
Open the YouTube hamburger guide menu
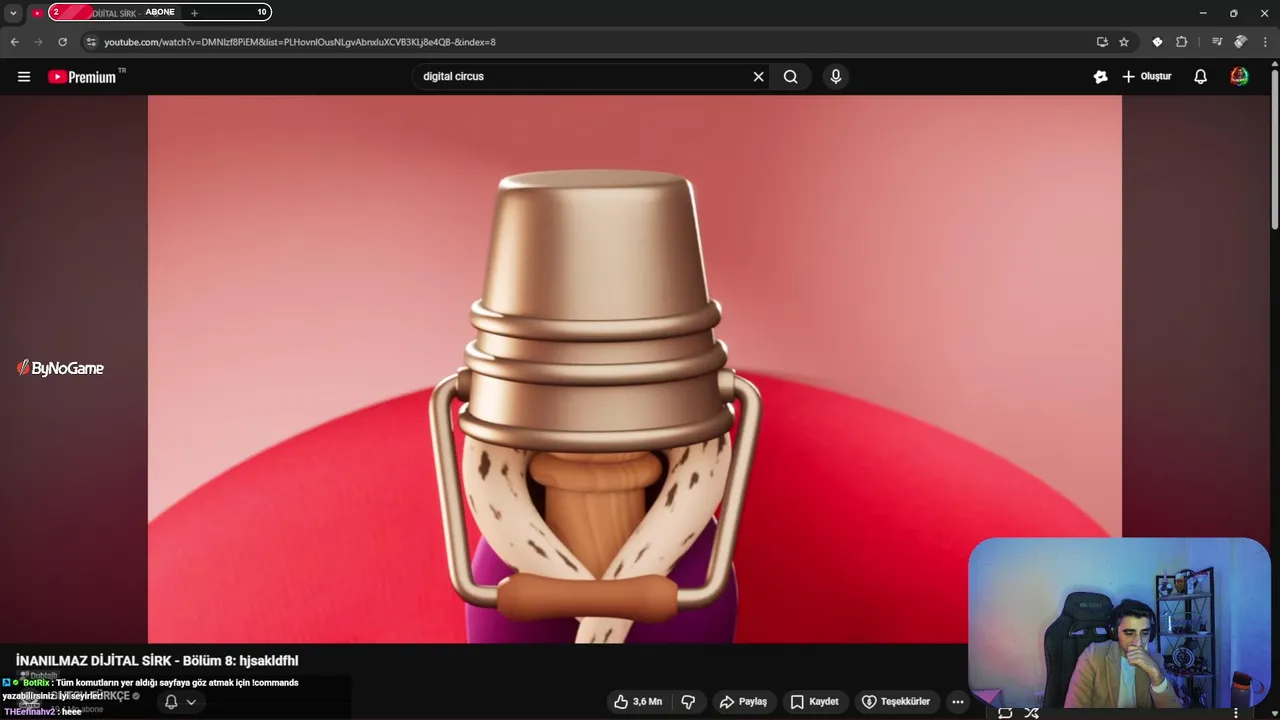pos(24,77)
